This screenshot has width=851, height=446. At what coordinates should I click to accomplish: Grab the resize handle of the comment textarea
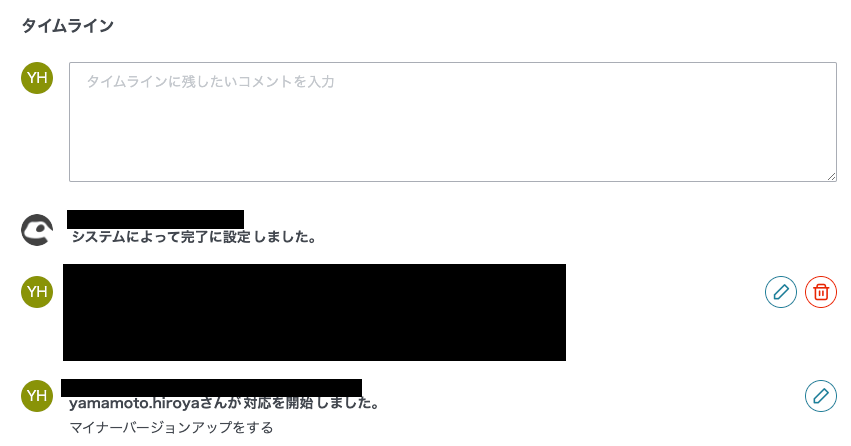click(x=831, y=176)
